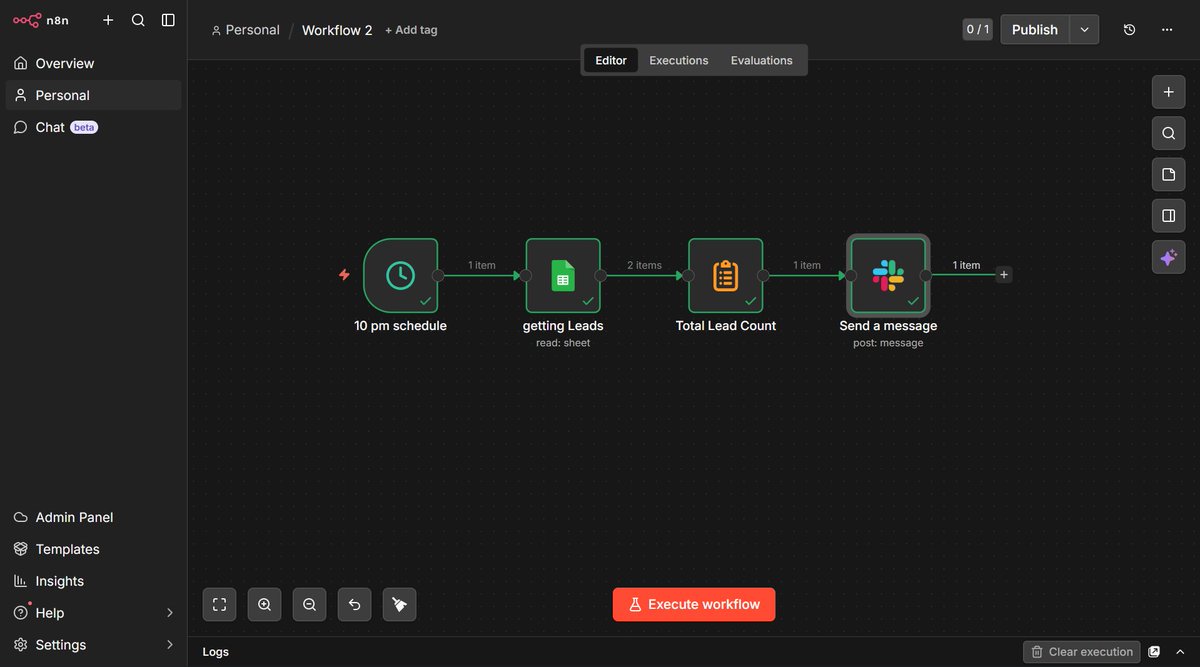
Task: Add a sticky note to the canvas
Action: pos(1168,175)
